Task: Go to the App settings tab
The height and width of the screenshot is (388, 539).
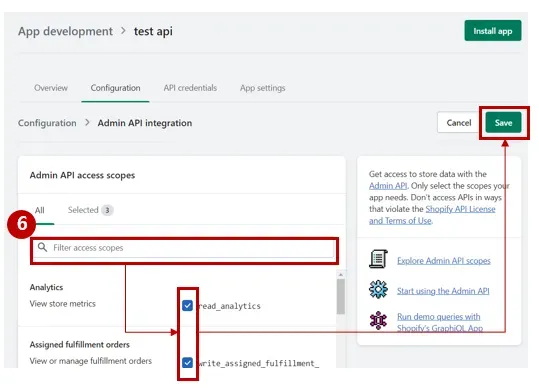Action: click(x=263, y=88)
